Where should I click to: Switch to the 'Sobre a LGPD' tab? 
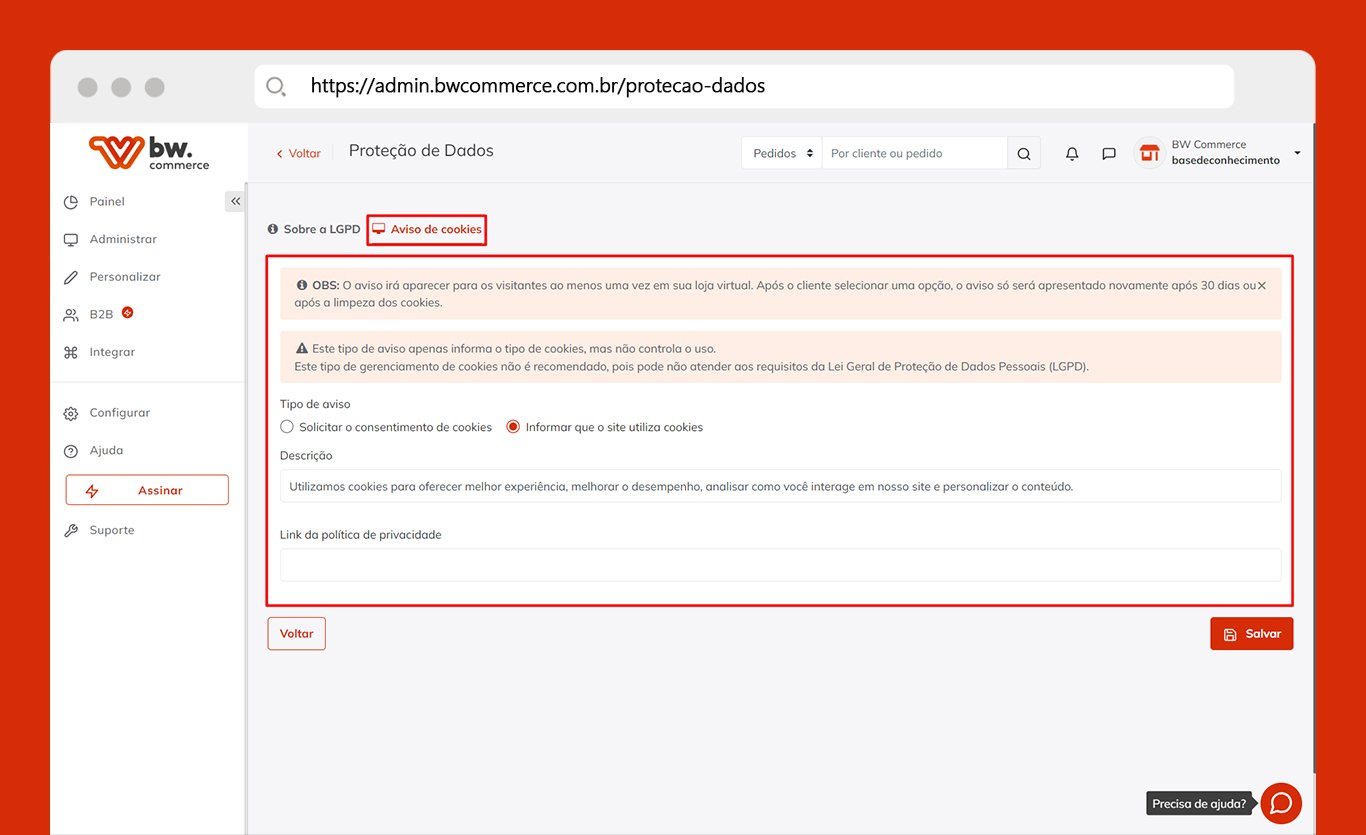click(313, 229)
